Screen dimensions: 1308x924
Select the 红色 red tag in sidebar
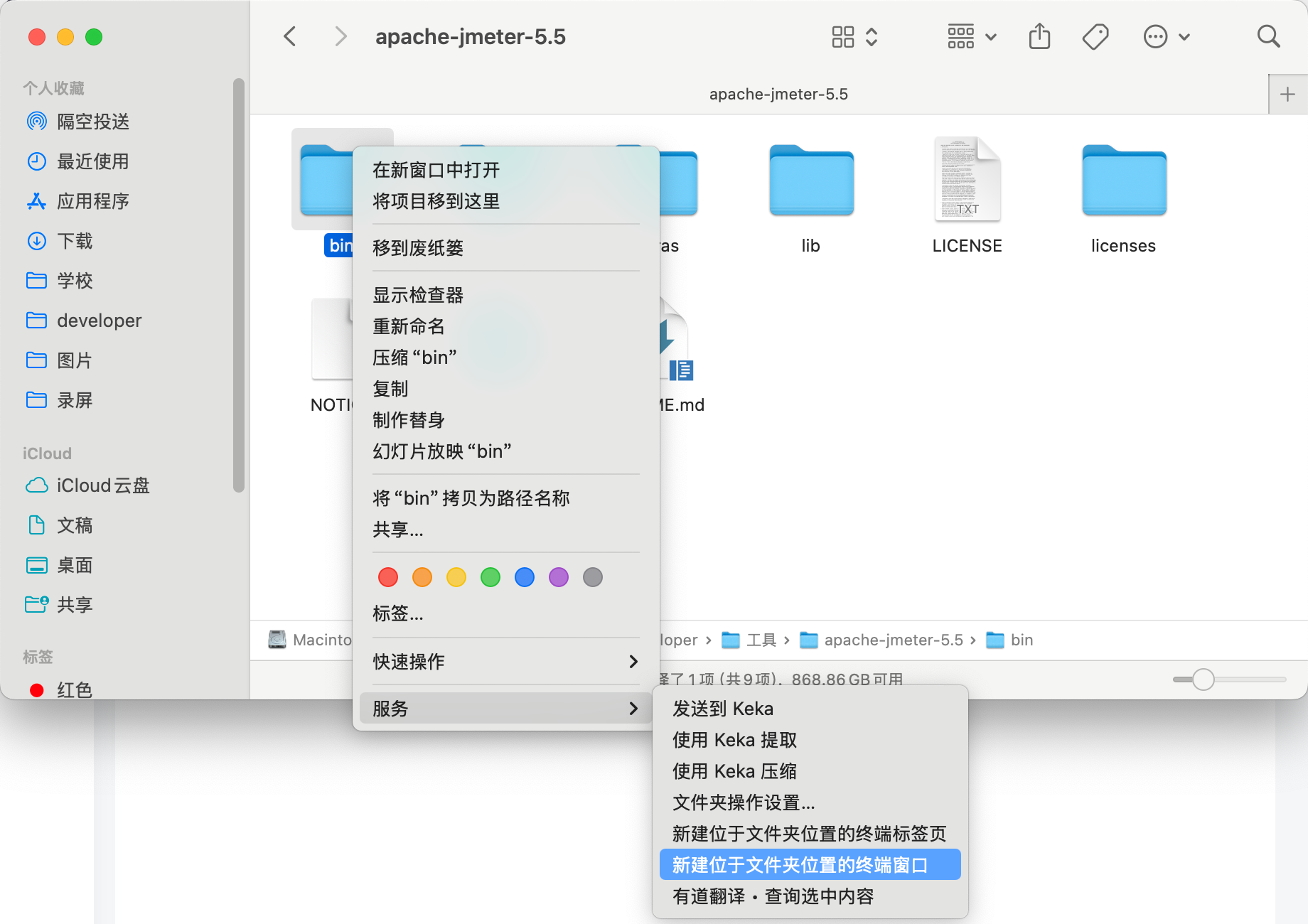[x=61, y=689]
